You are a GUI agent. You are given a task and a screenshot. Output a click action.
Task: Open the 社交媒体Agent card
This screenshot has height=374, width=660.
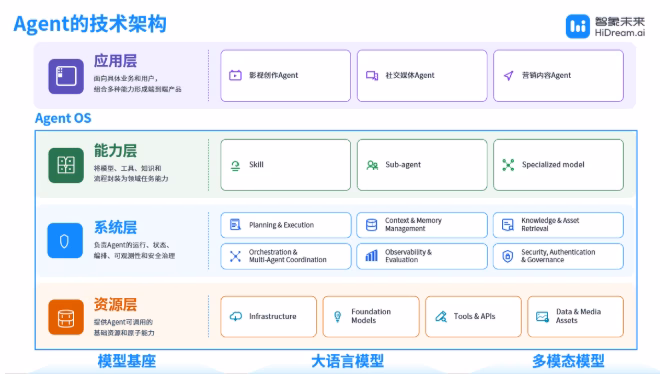422,76
